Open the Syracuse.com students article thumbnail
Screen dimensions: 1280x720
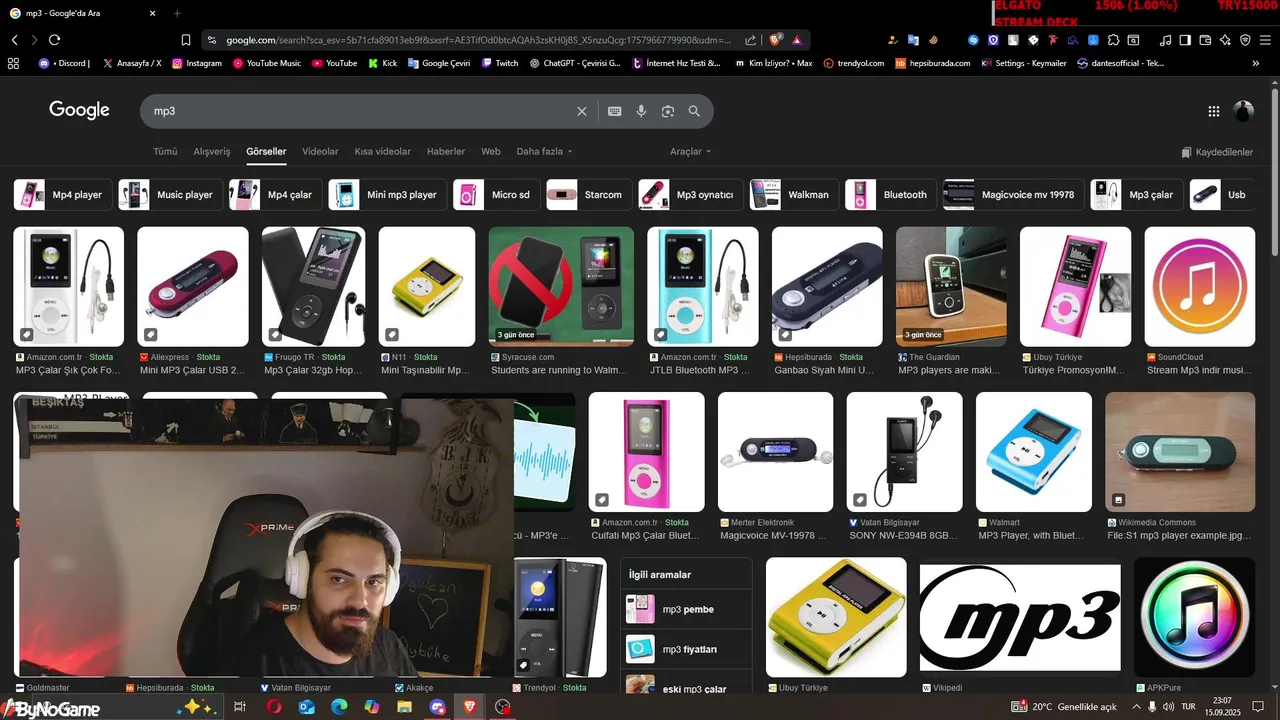[561, 287]
